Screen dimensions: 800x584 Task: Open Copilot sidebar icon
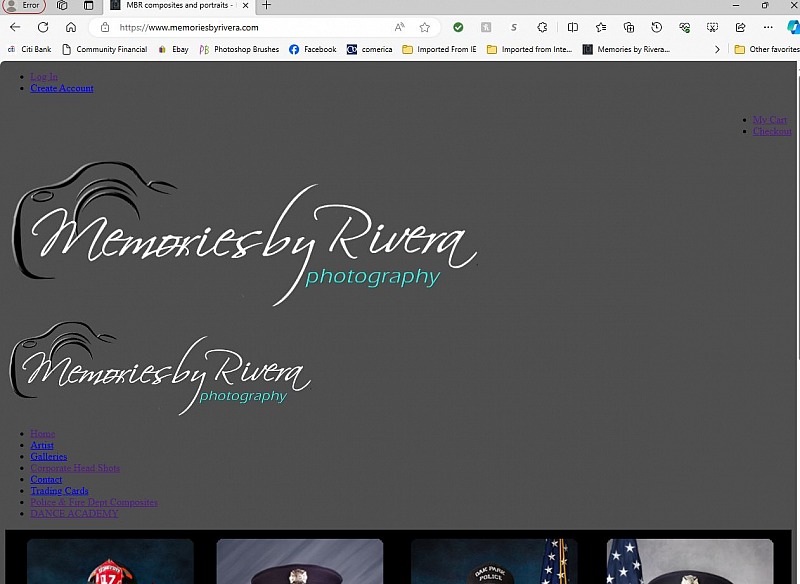coord(793,28)
